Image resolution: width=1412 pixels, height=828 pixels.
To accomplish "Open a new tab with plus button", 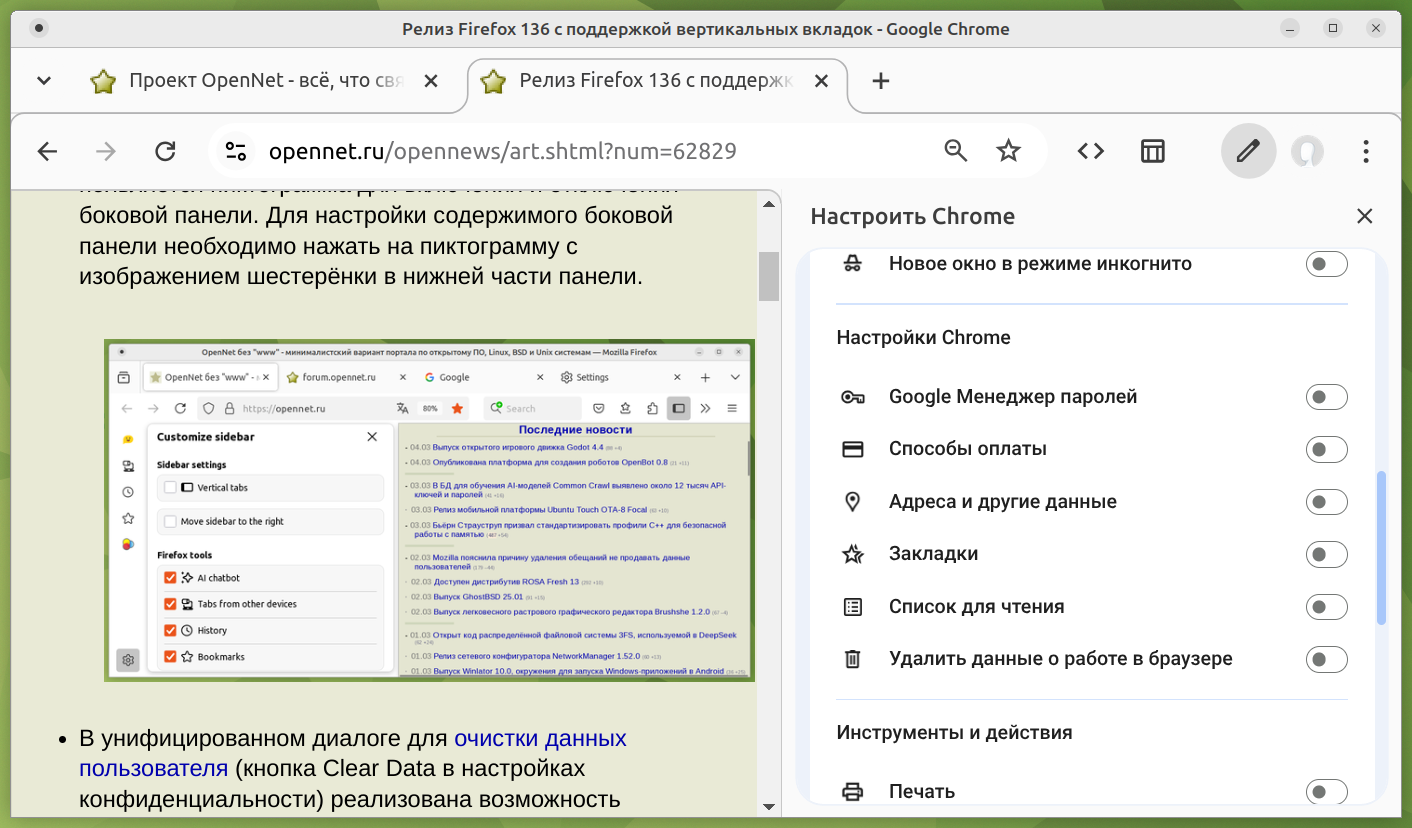I will click(x=880, y=81).
